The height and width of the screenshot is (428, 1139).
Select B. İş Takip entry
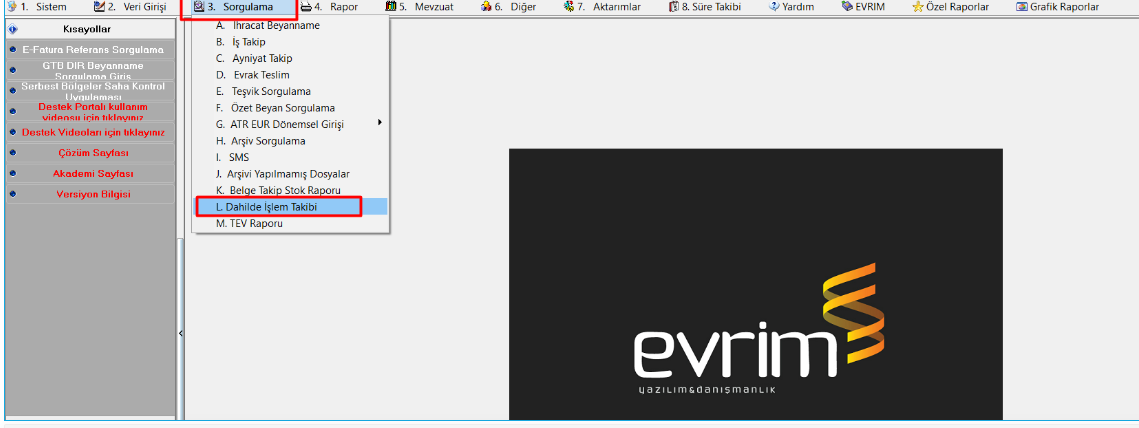pyautogui.click(x=291, y=42)
